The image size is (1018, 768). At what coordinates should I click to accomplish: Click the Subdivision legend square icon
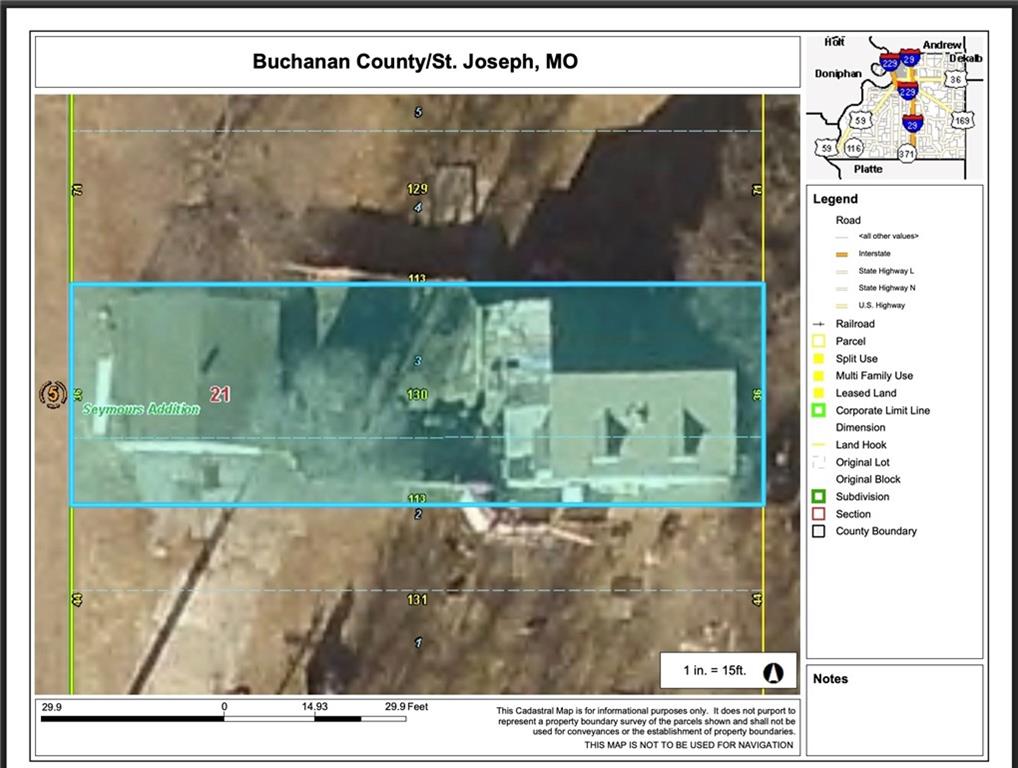pos(819,497)
